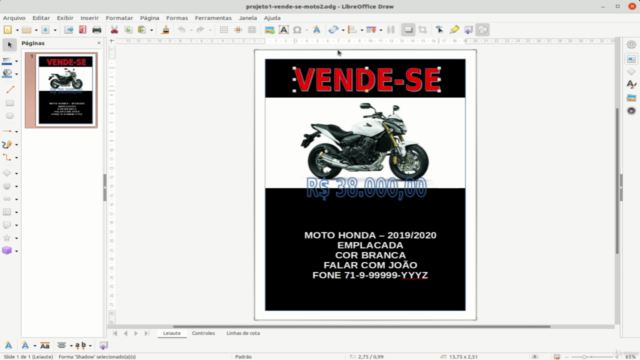Screen dimensions: 640x360
Task: Toggle the Shadow button
Action: 408,30
